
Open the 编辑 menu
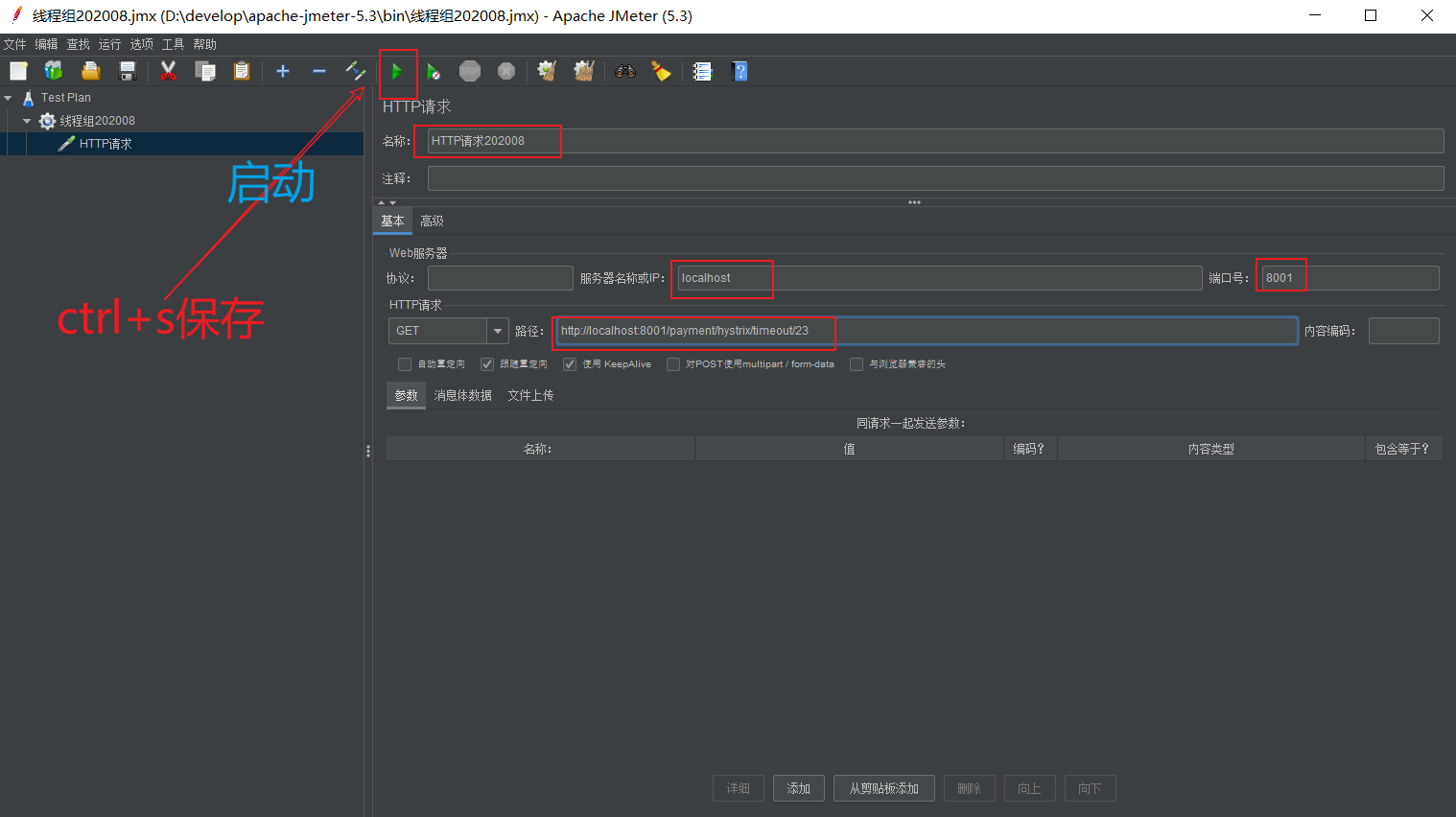coord(47,44)
